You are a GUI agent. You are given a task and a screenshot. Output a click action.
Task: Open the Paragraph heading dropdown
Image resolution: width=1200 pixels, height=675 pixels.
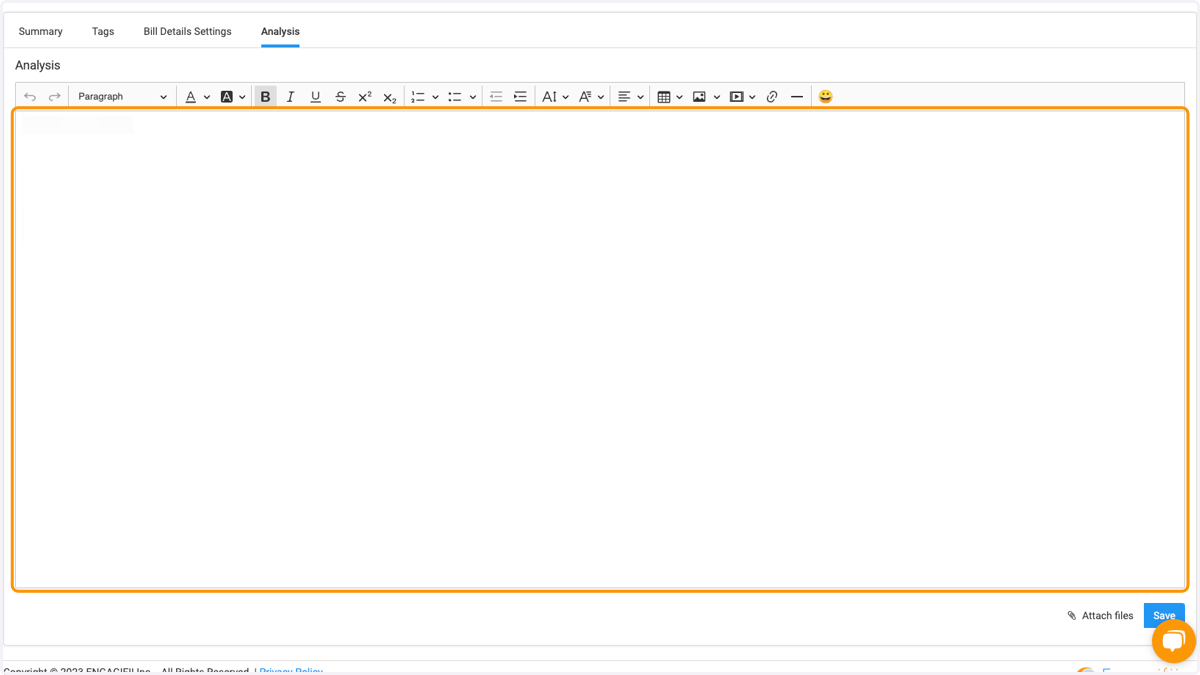(x=122, y=97)
